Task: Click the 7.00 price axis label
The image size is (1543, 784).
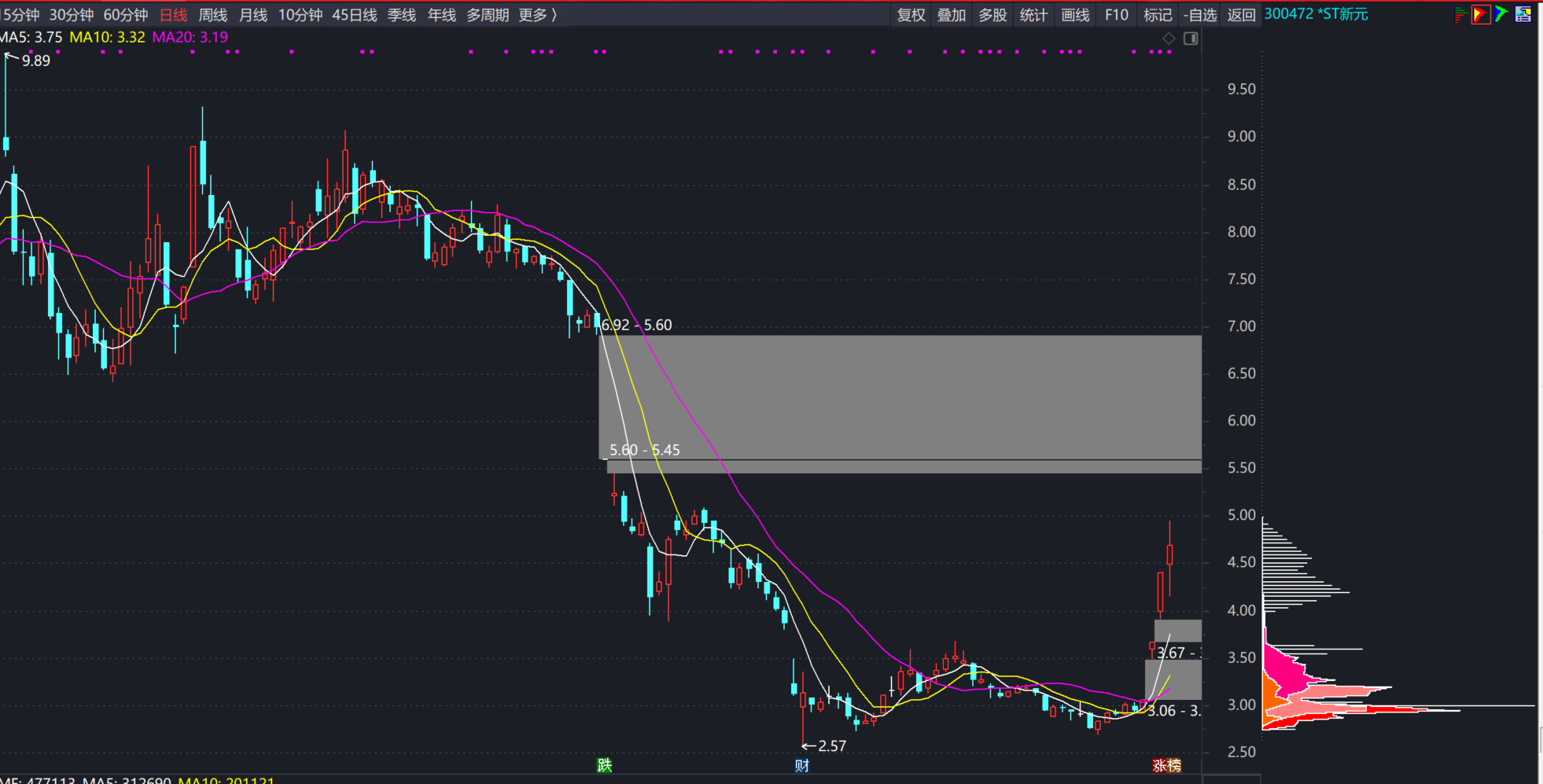Action: click(x=1242, y=326)
